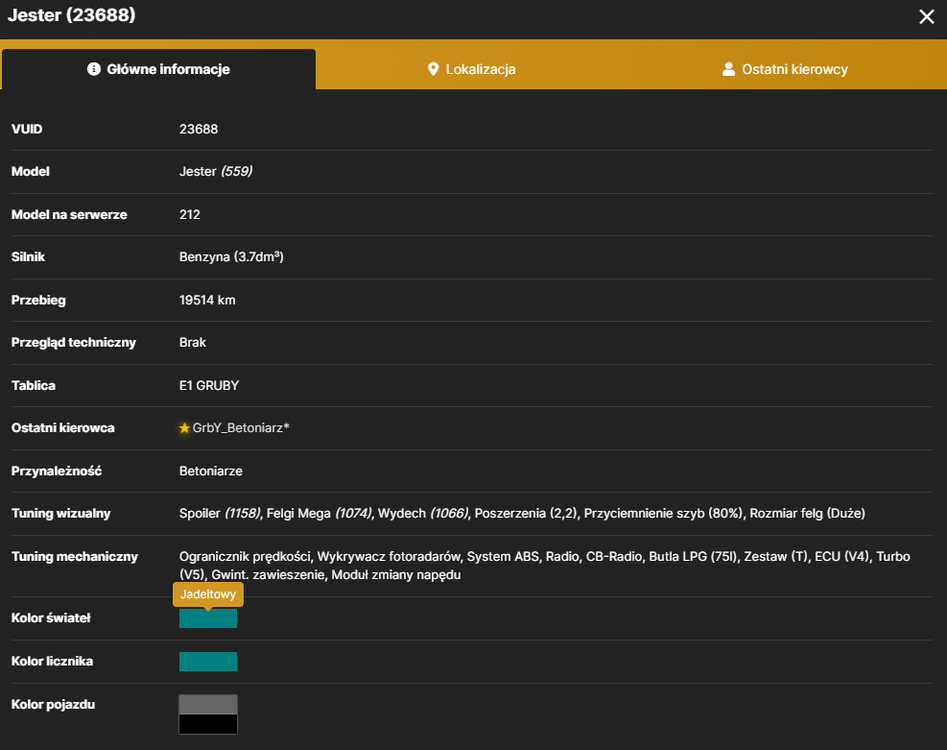This screenshot has height=750, width=947.
Task: Click the info icon on Główne informacje tab
Action: click(x=94, y=69)
